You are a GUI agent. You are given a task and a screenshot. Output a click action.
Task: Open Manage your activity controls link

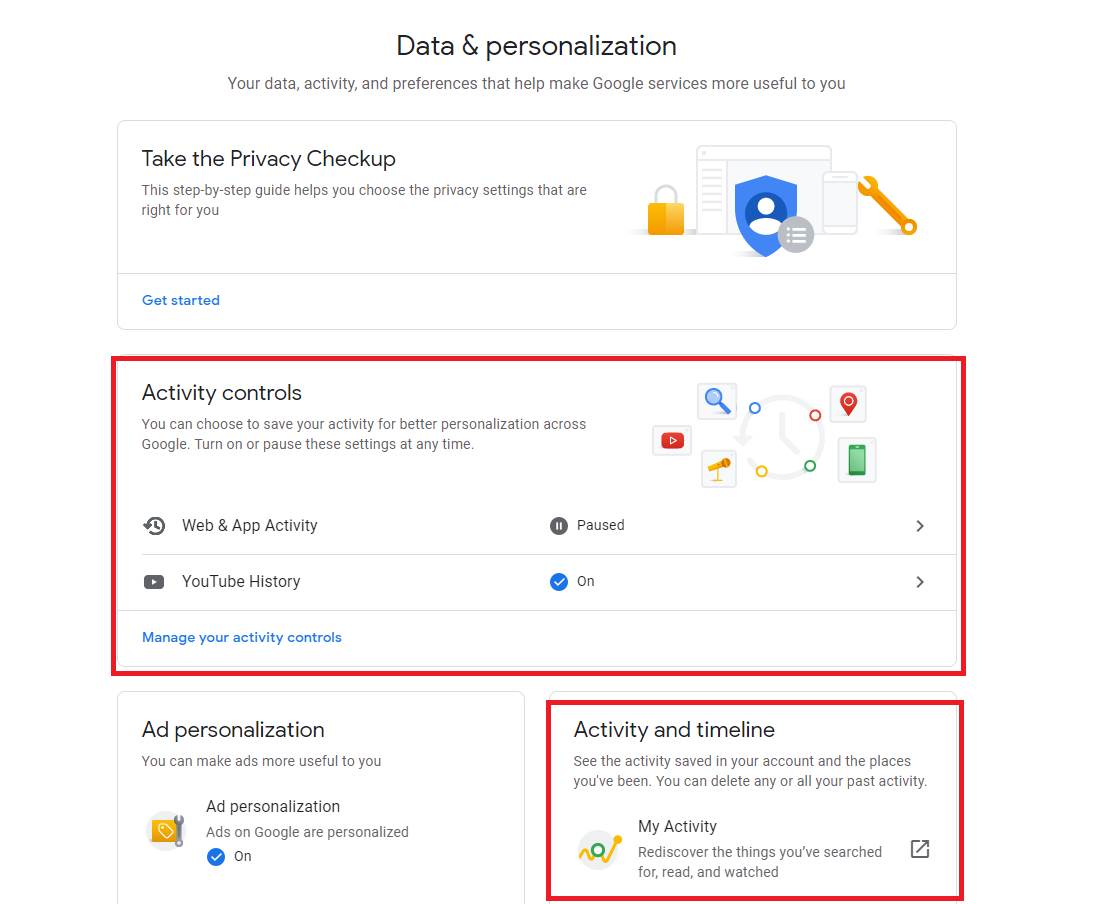tap(242, 638)
